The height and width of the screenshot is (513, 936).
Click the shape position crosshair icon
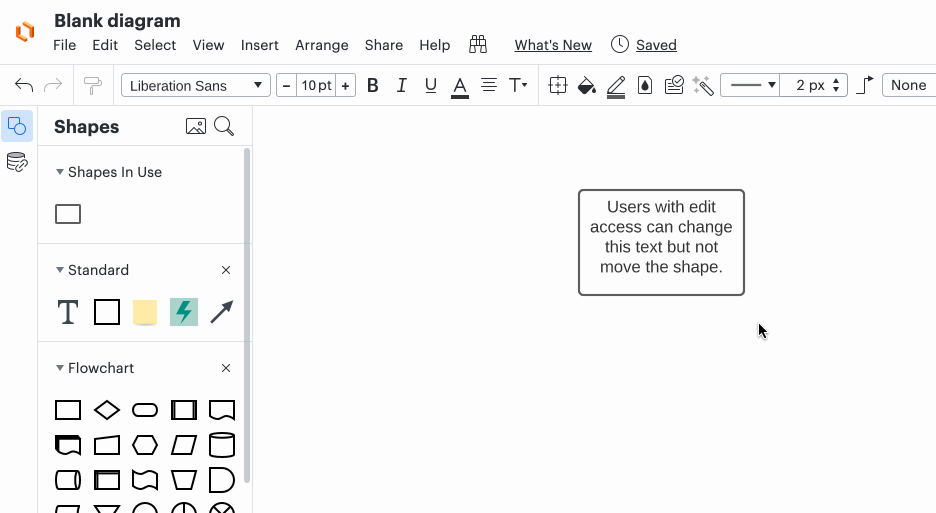pos(558,85)
